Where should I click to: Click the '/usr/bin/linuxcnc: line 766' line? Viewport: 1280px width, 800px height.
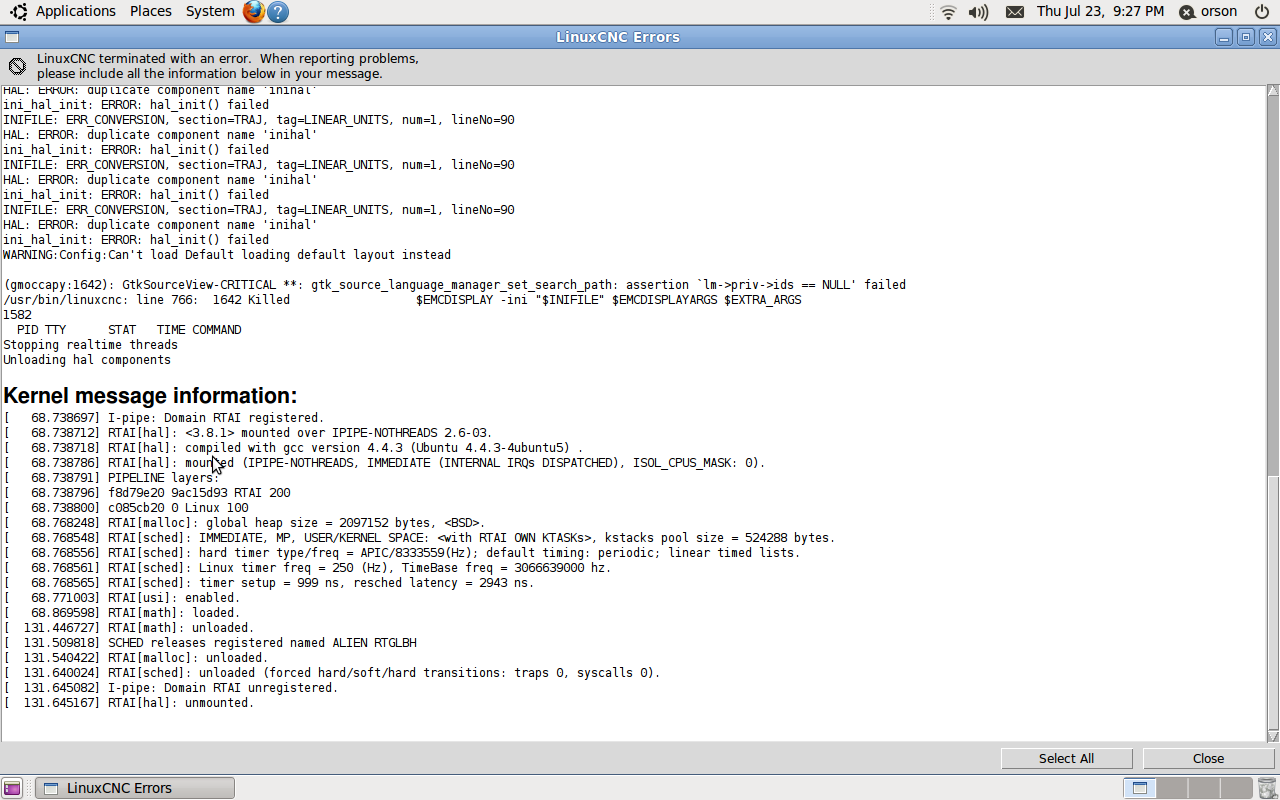click(x=402, y=300)
